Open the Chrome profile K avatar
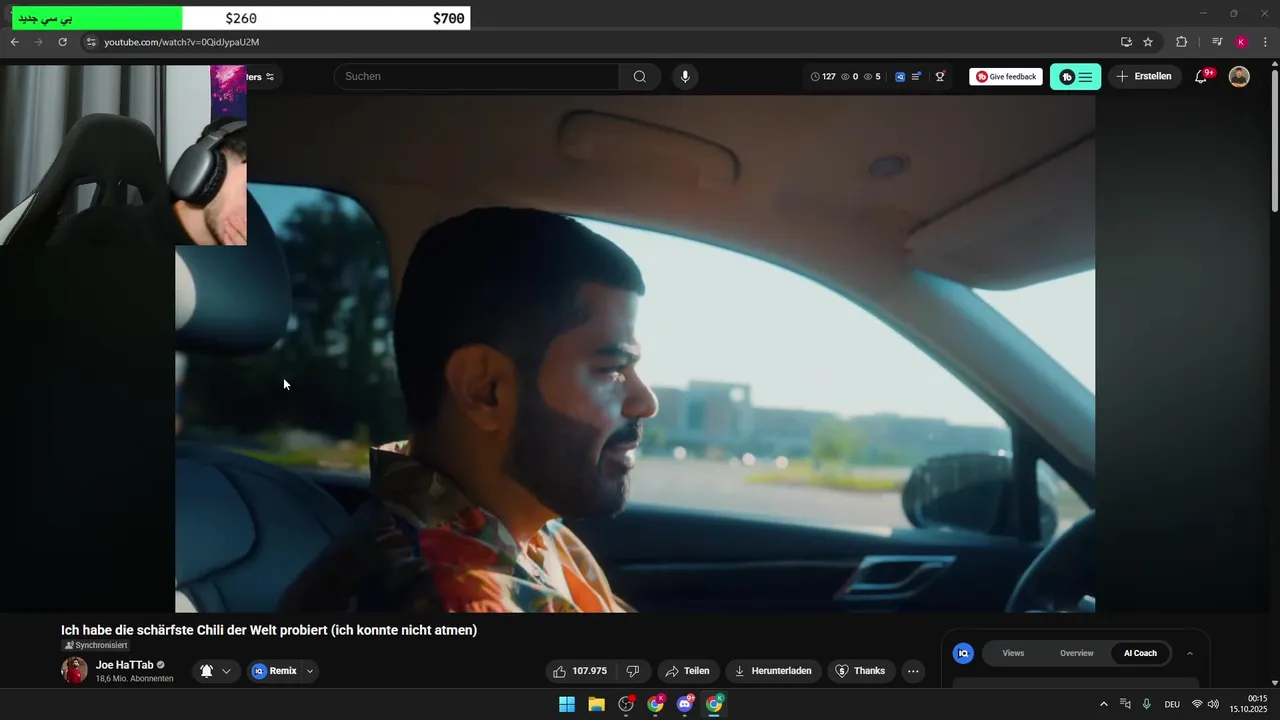The height and width of the screenshot is (720, 1280). coord(1241,42)
